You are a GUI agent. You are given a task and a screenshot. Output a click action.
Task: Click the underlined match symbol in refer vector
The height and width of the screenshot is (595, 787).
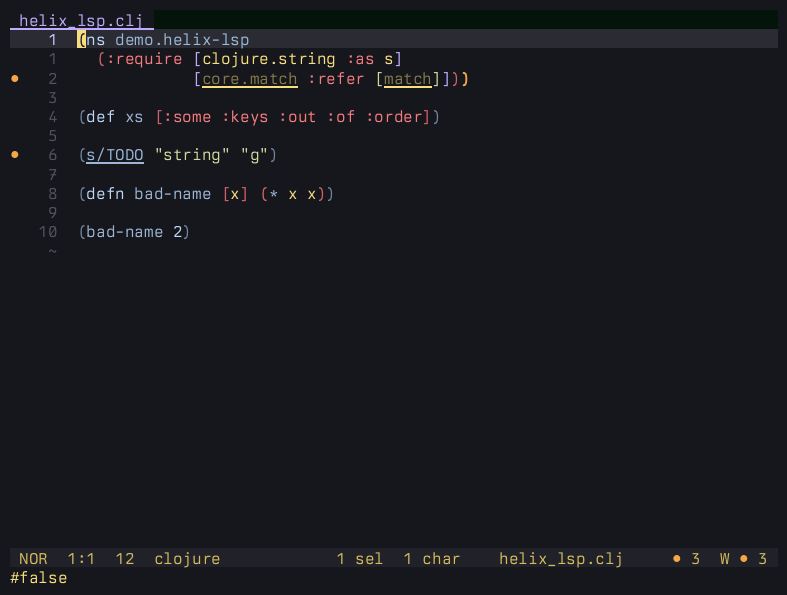point(408,79)
